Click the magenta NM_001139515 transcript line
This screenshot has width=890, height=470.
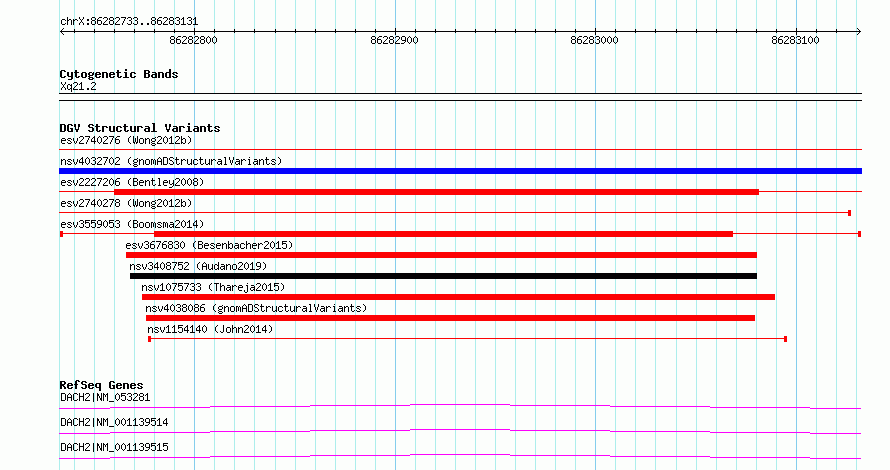coord(460,456)
